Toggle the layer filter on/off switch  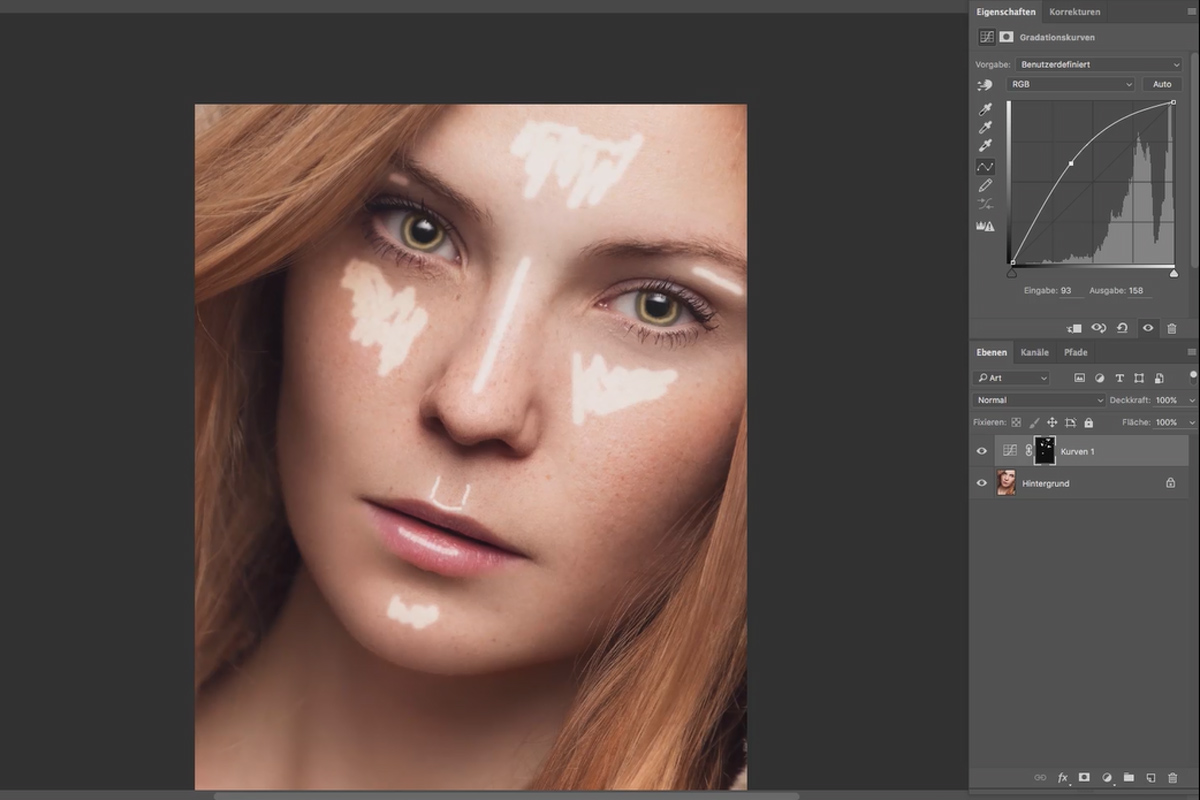pos(1193,376)
